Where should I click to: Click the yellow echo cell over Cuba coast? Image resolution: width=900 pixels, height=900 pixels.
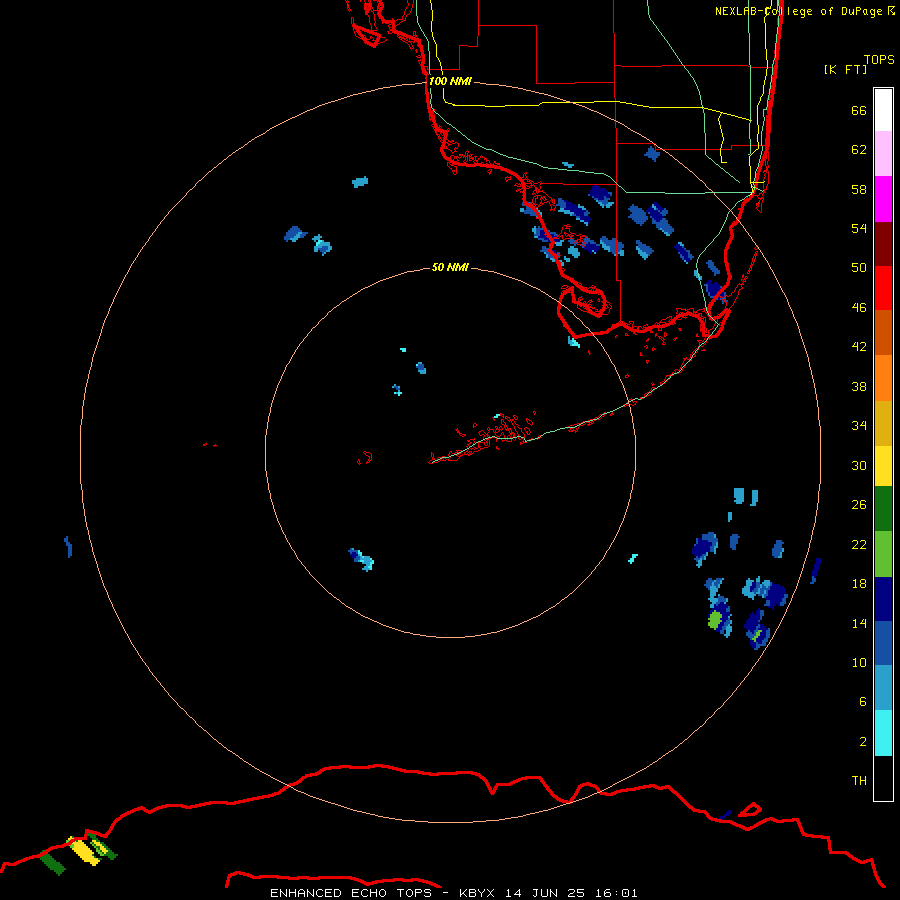[x=86, y=850]
